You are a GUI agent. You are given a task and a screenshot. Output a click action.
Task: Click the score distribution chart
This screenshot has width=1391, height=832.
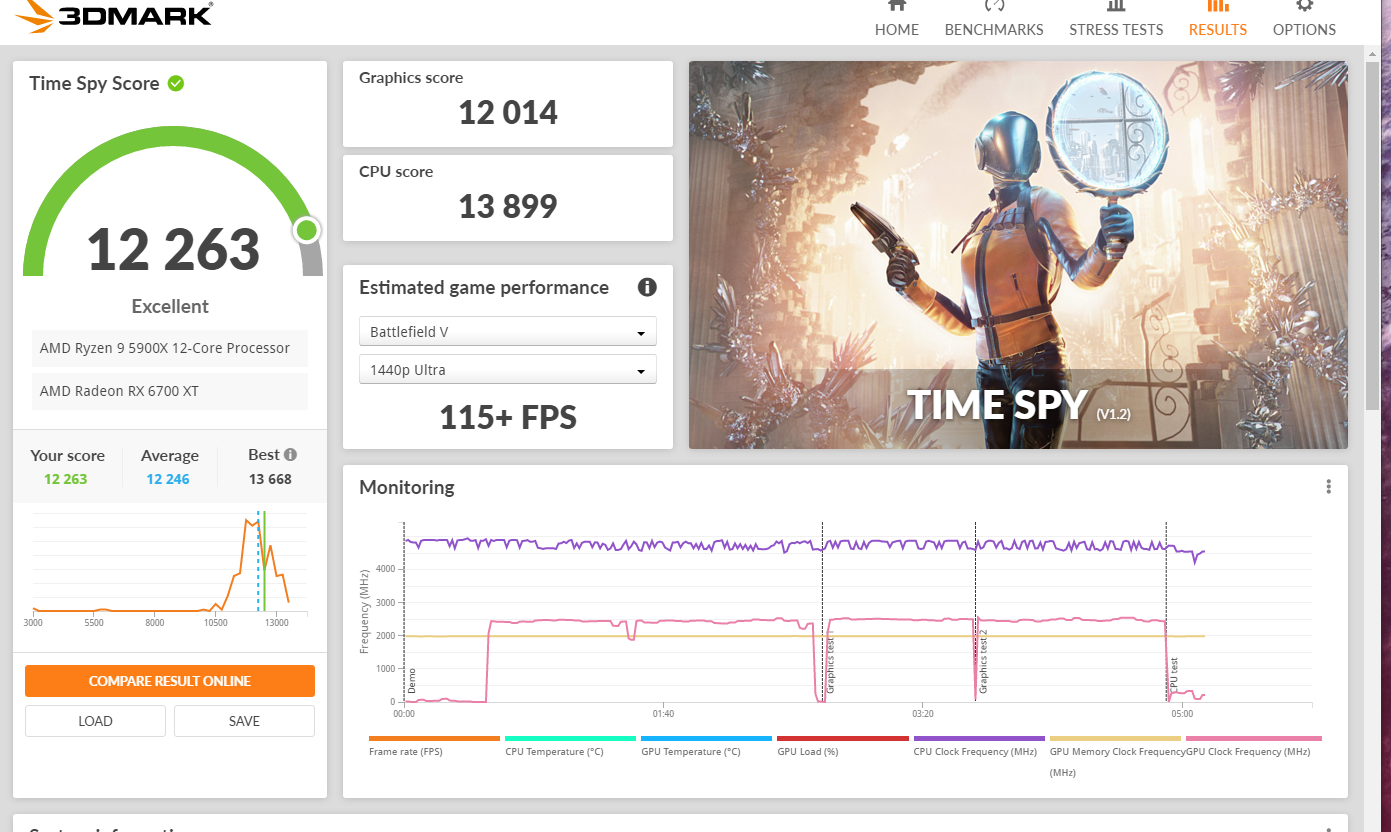pyautogui.click(x=169, y=570)
